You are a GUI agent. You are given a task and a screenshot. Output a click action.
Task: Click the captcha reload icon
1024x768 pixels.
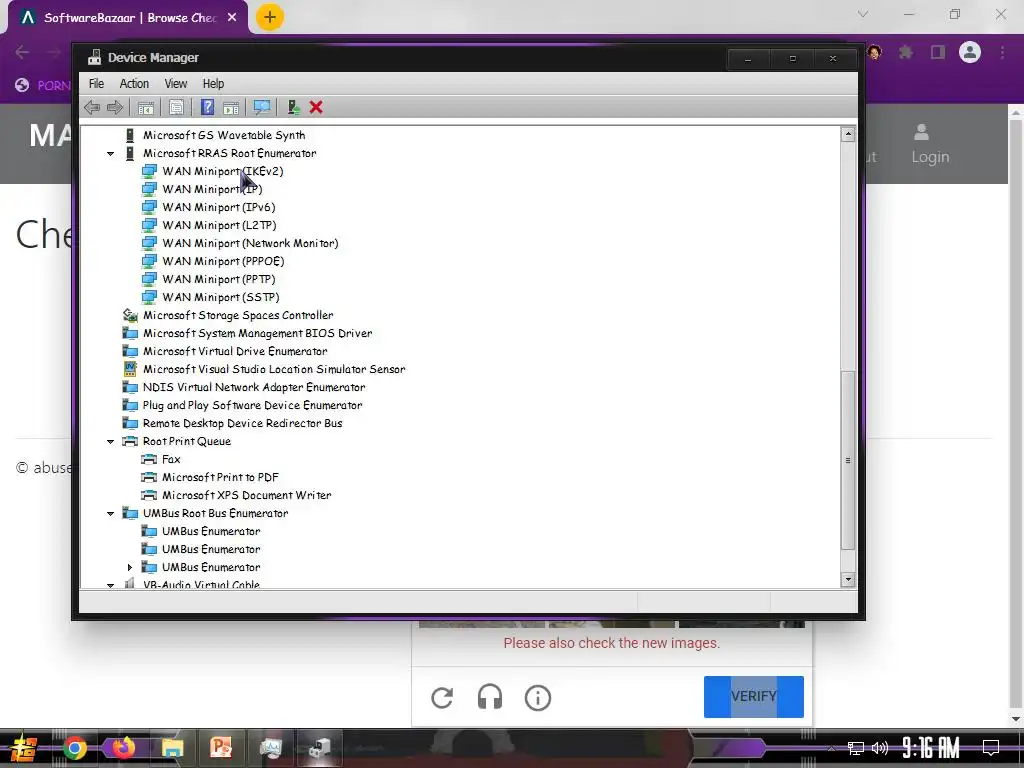pyautogui.click(x=442, y=697)
